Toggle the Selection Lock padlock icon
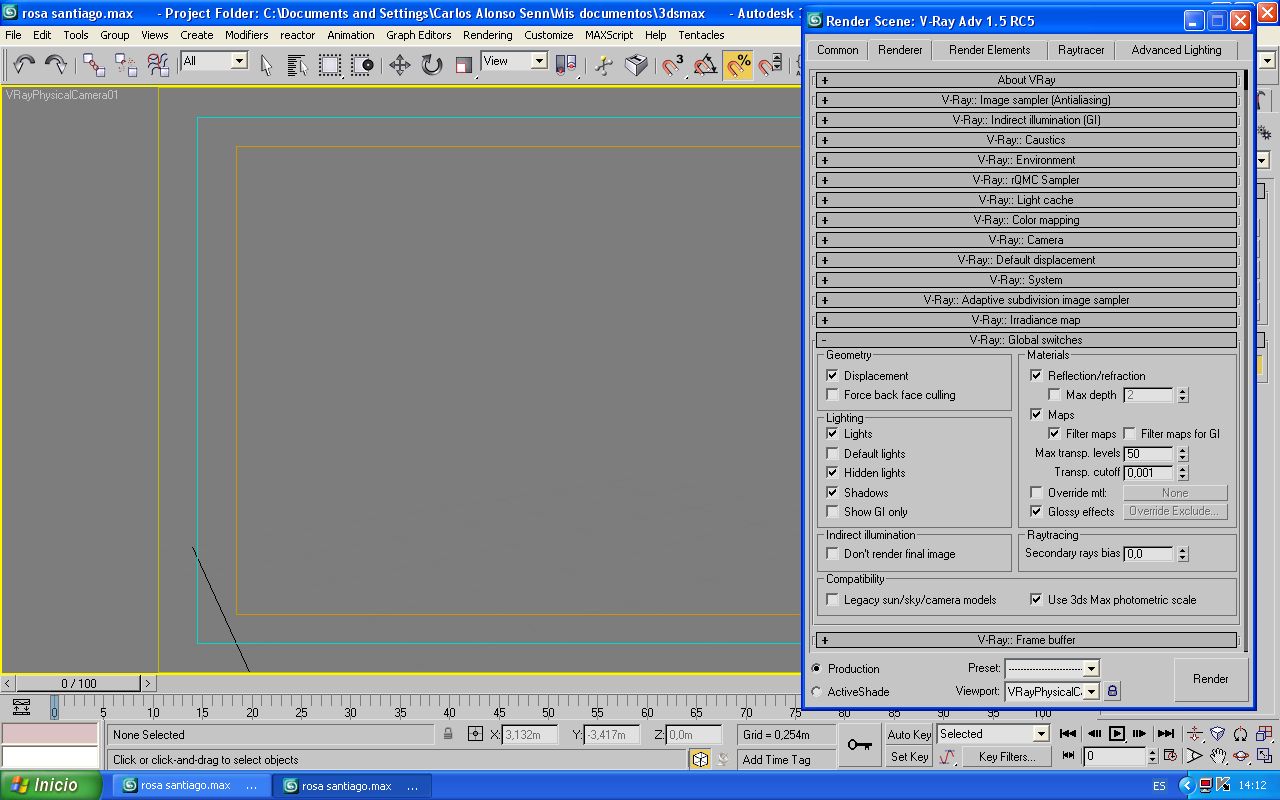1280x800 pixels. [x=448, y=734]
